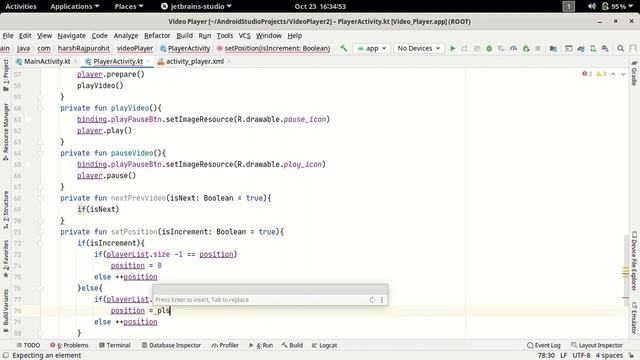Open the Build menu
640x360 pixels.
coord(184,36)
